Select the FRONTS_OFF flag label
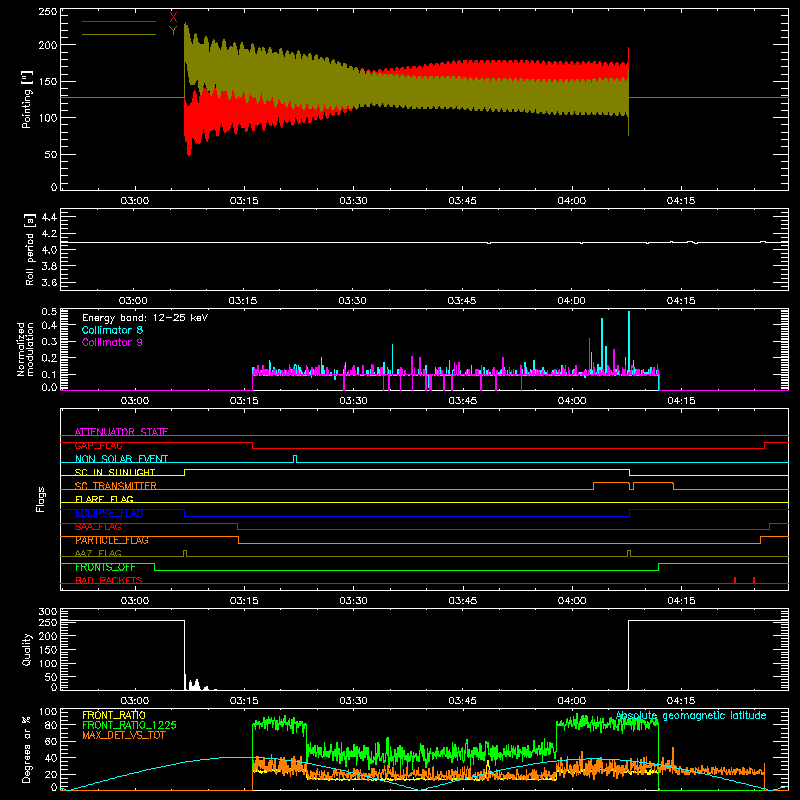Viewport: 800px width, 800px height. (x=105, y=567)
